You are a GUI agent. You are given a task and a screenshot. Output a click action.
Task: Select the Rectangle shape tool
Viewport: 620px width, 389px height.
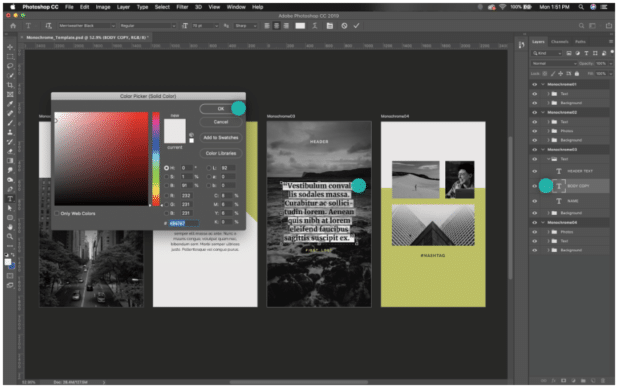(x=10, y=218)
